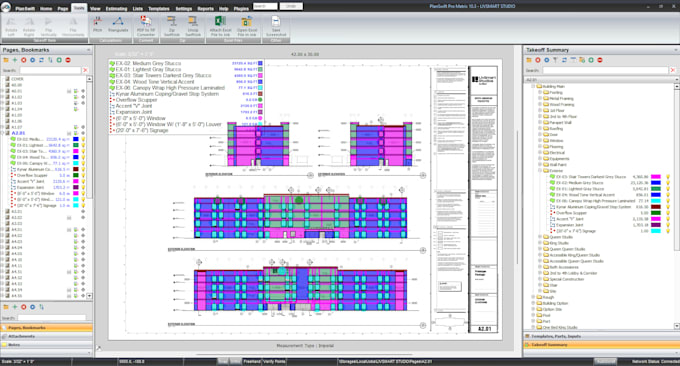Toggle lightbulb for Kynar Aluminum Coping in Takeoff Summary
Viewport: 680px width, 366px height.
coord(668,207)
